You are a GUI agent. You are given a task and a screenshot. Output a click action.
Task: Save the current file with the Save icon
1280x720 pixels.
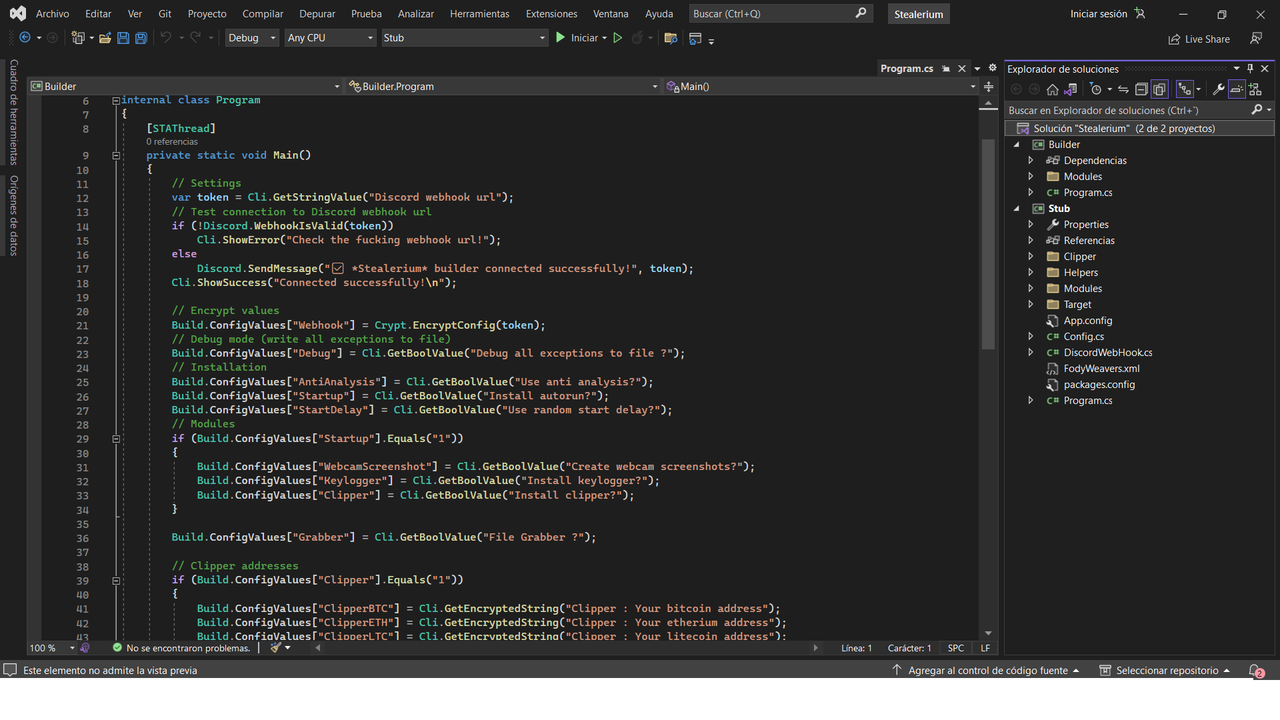click(x=123, y=38)
